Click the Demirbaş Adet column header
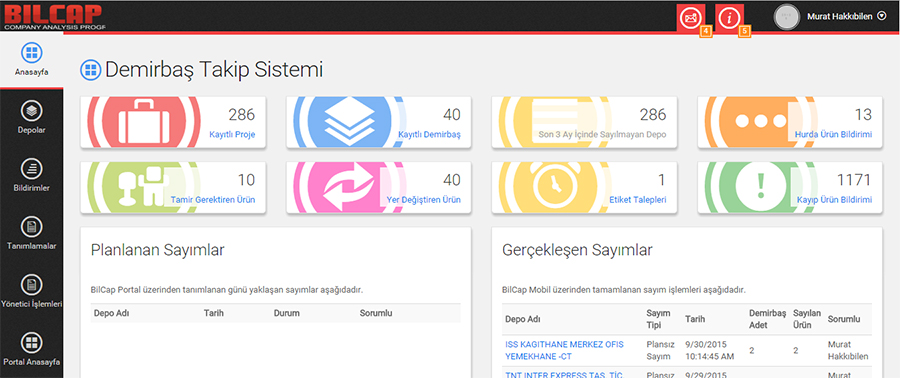 click(767, 319)
